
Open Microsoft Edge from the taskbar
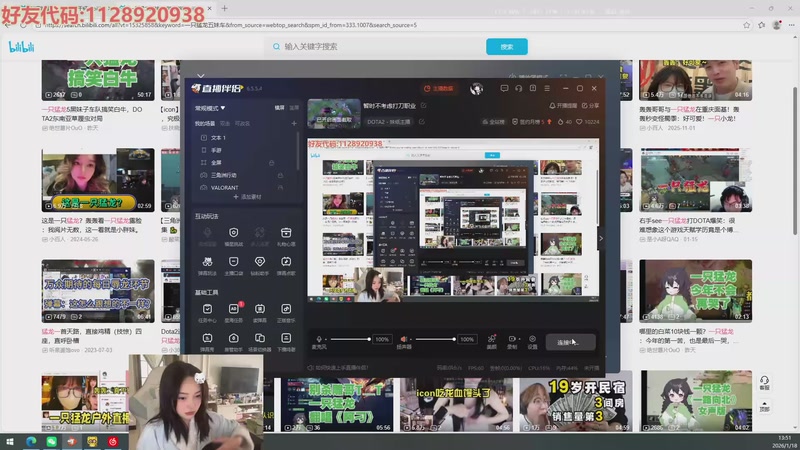click(x=31, y=442)
